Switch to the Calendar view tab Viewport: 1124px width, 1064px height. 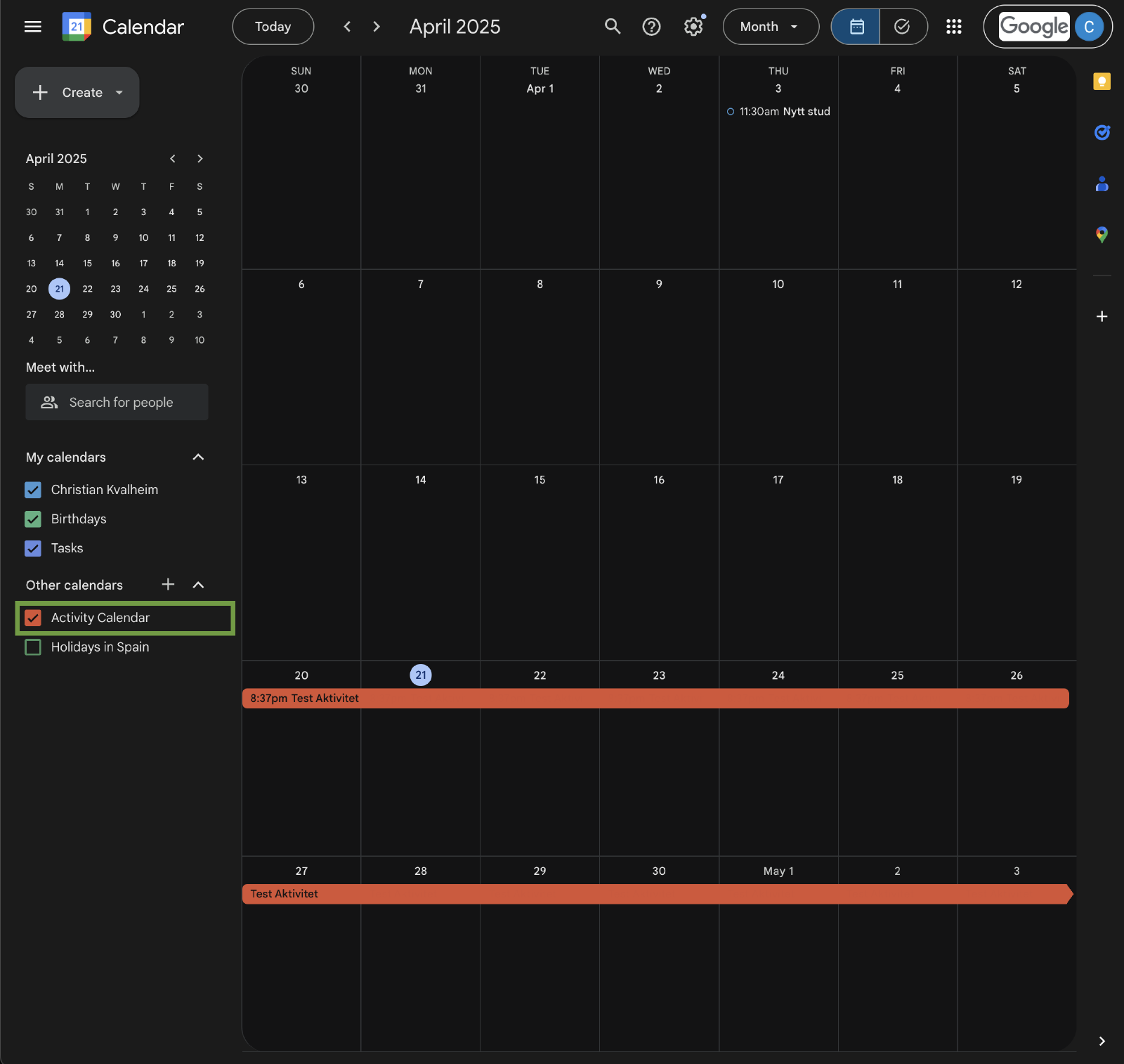(x=856, y=27)
